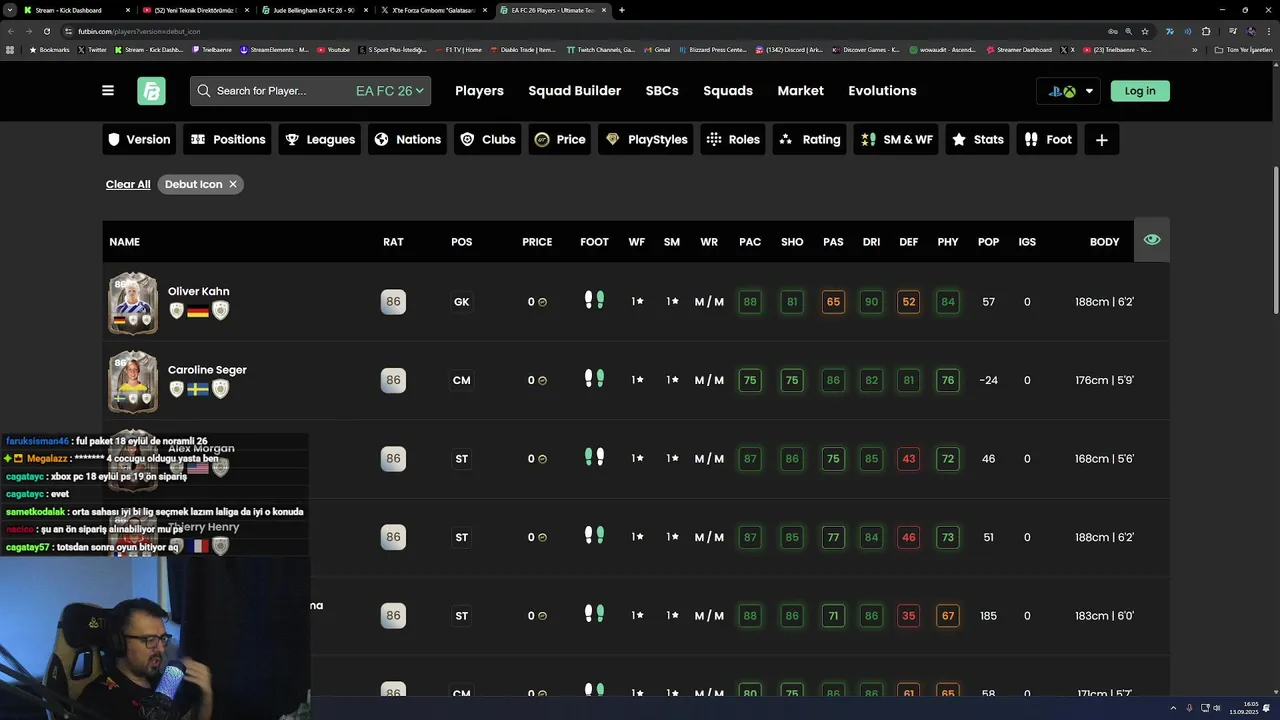The height and width of the screenshot is (720, 1280).
Task: Click Oliver Kahn's GK position badge
Action: pyautogui.click(x=461, y=302)
